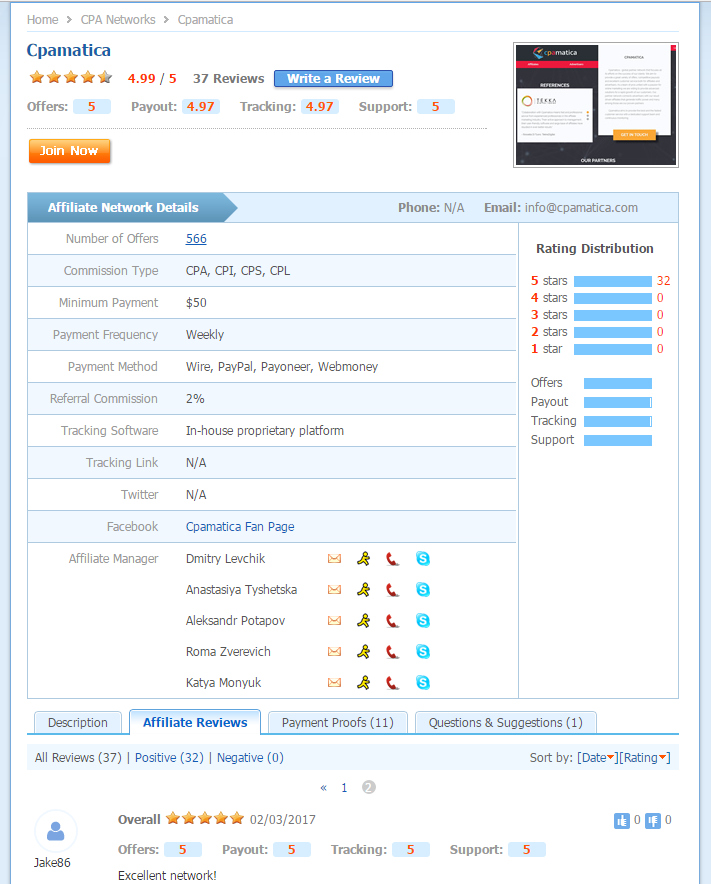711x884 pixels.
Task: Open Skype icon for Aleksandr Potapov
Action: [x=423, y=621]
